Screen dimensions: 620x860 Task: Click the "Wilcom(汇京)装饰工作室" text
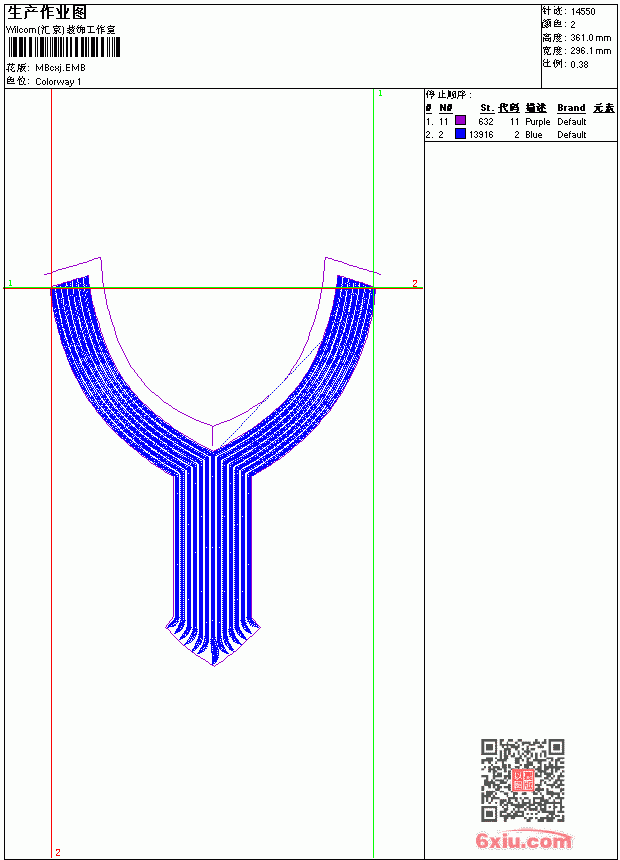click(61, 30)
